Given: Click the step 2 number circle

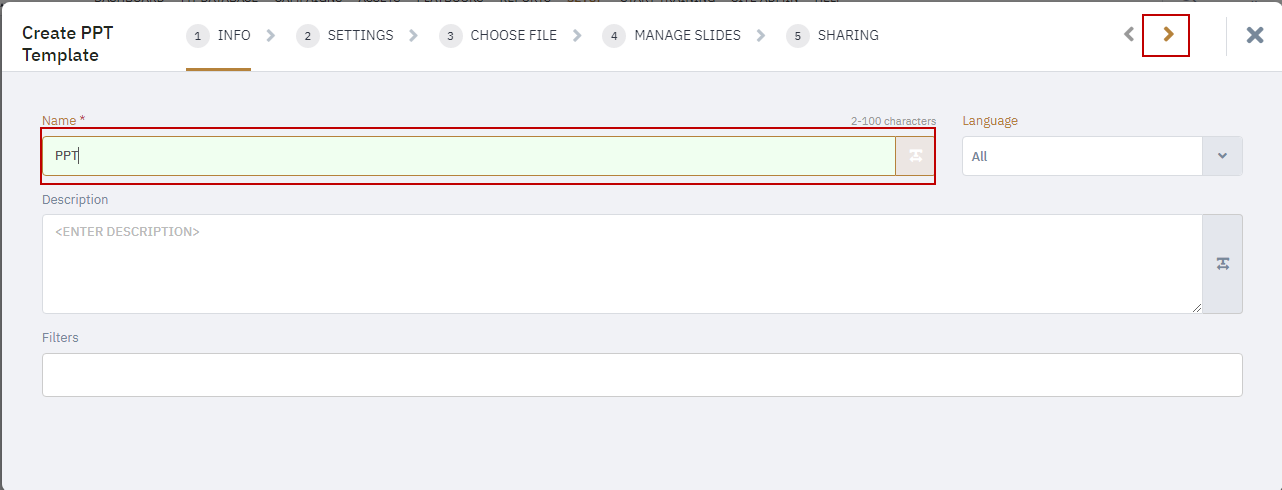Looking at the screenshot, I should (308, 36).
